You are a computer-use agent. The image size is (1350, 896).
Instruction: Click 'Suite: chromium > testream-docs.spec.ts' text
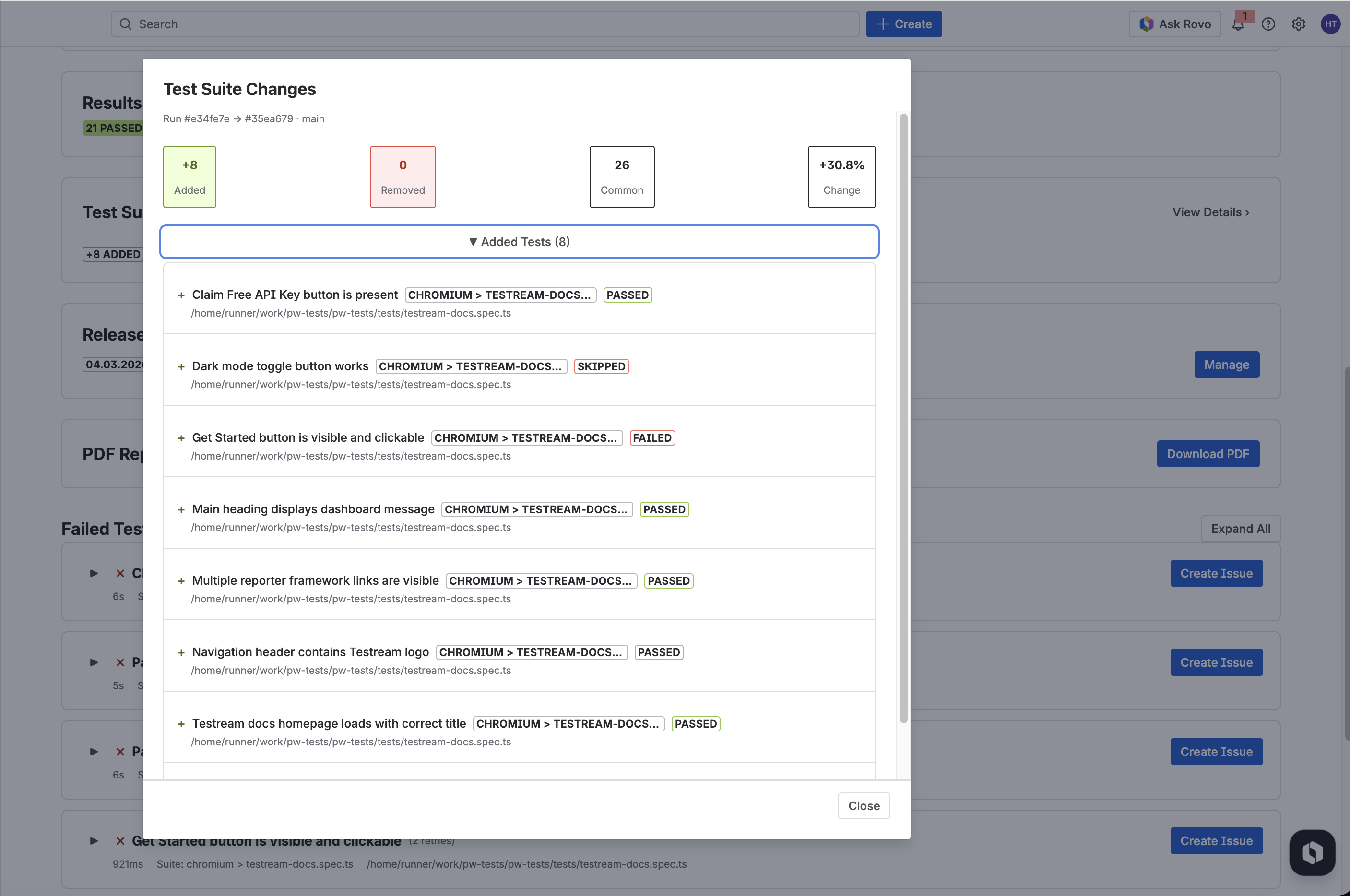click(x=255, y=864)
